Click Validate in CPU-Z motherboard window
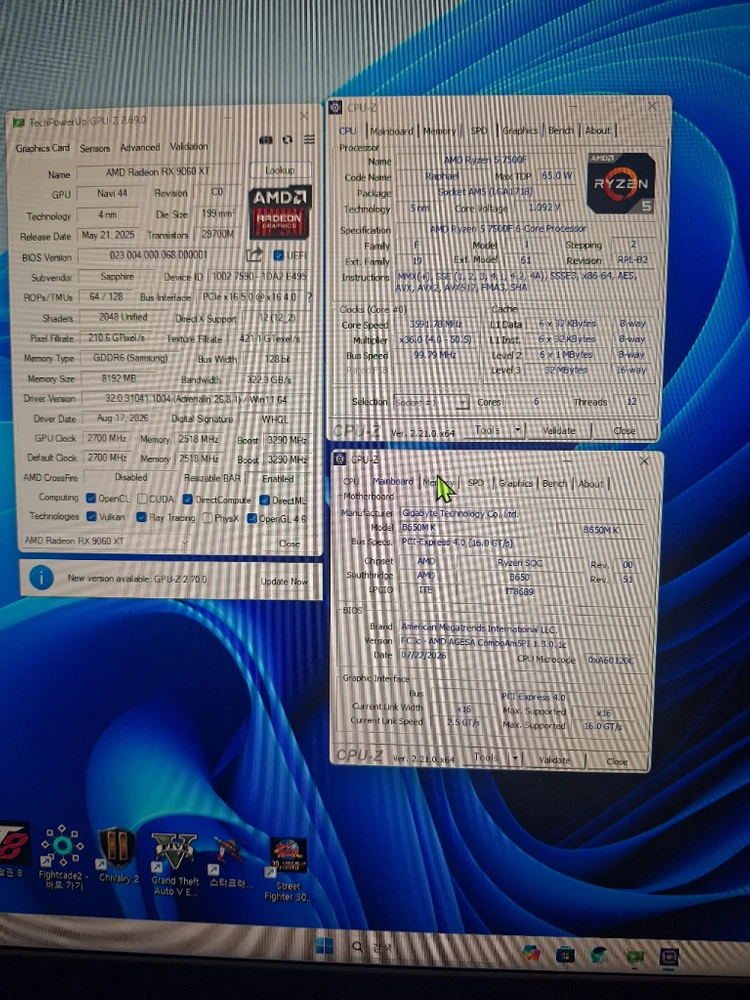Image resolution: width=750 pixels, height=1000 pixels. tap(555, 760)
